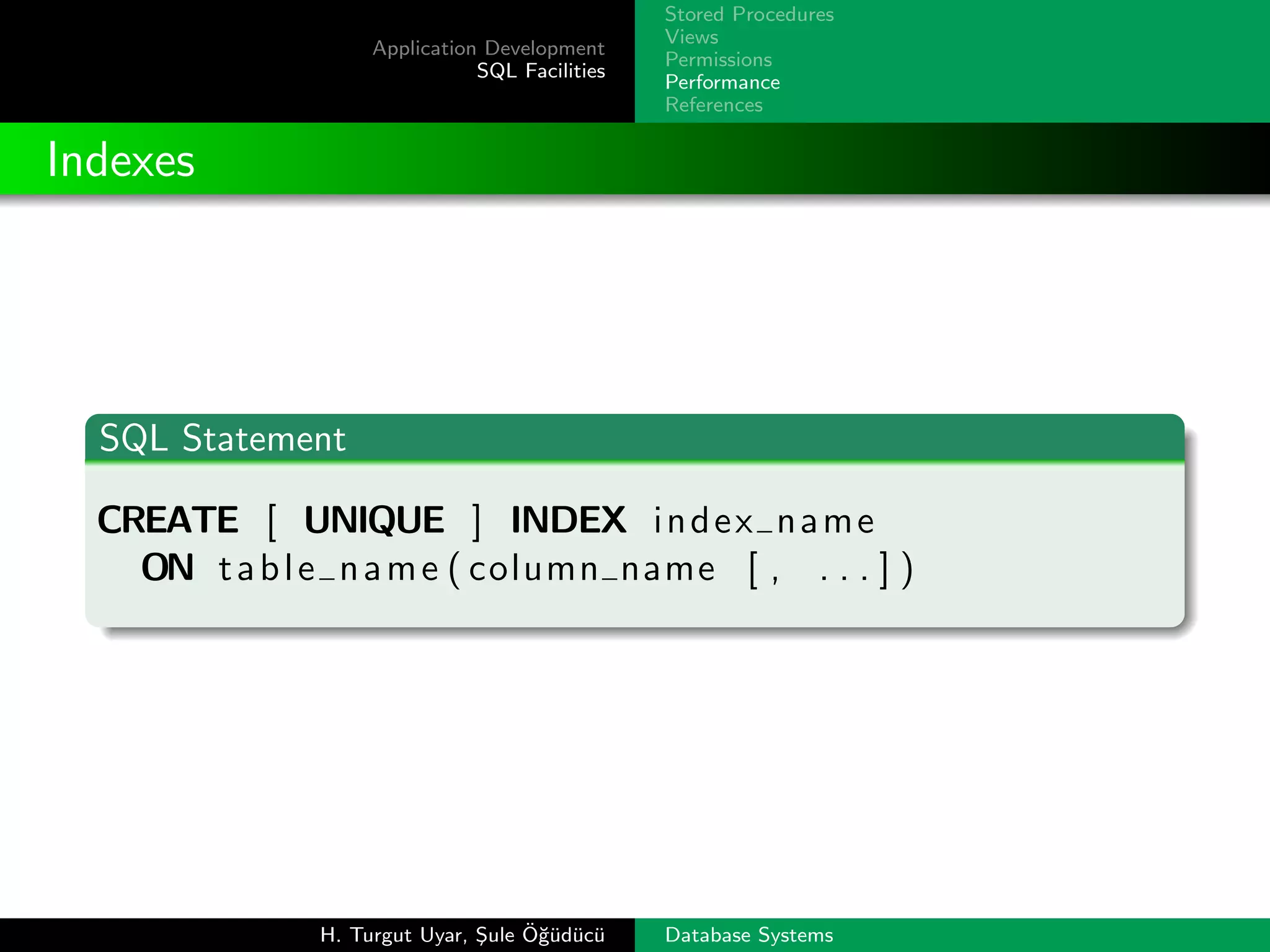This screenshot has height=952, width=1270.
Task: Click the Indexes slide title
Action: pos(121,160)
